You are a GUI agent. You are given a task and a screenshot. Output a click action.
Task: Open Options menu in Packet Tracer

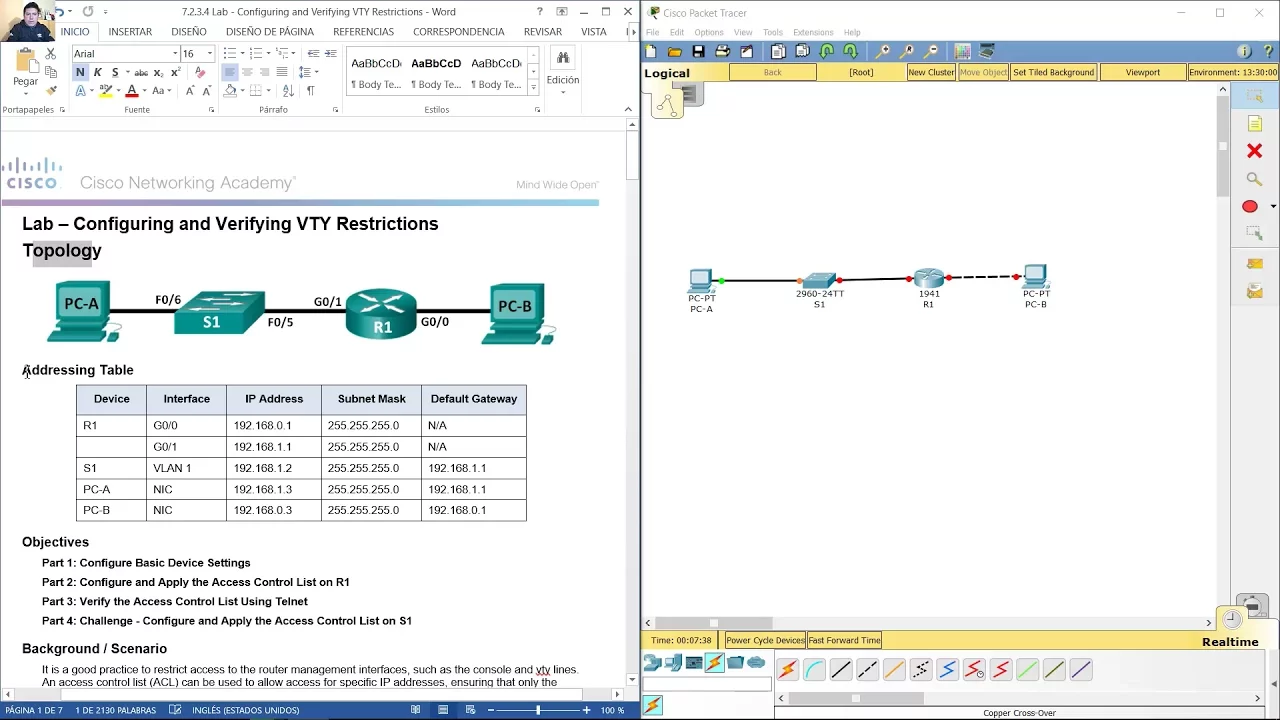[709, 32]
